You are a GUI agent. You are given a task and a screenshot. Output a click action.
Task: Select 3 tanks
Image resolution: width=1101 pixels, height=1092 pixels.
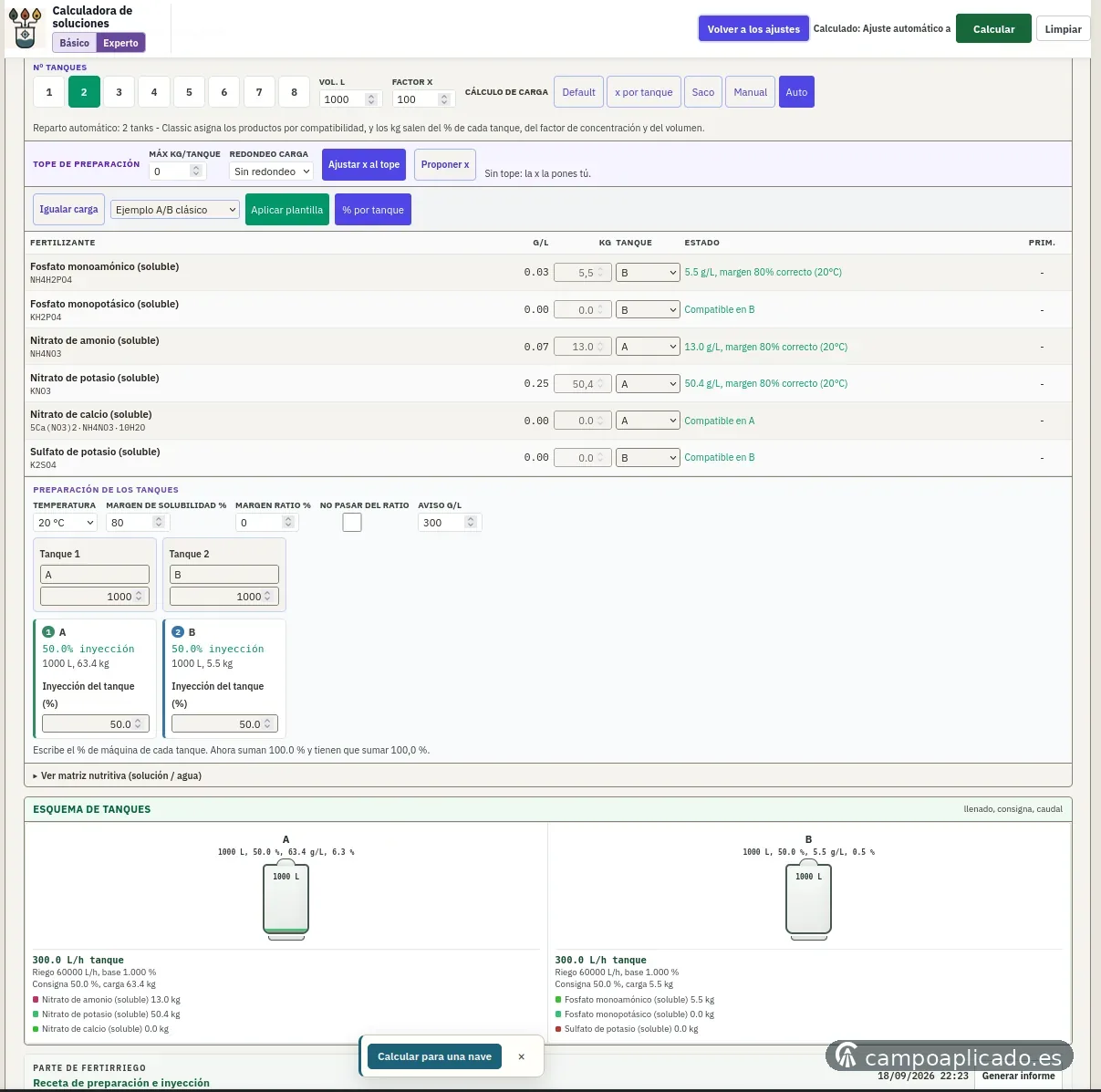pyautogui.click(x=119, y=92)
